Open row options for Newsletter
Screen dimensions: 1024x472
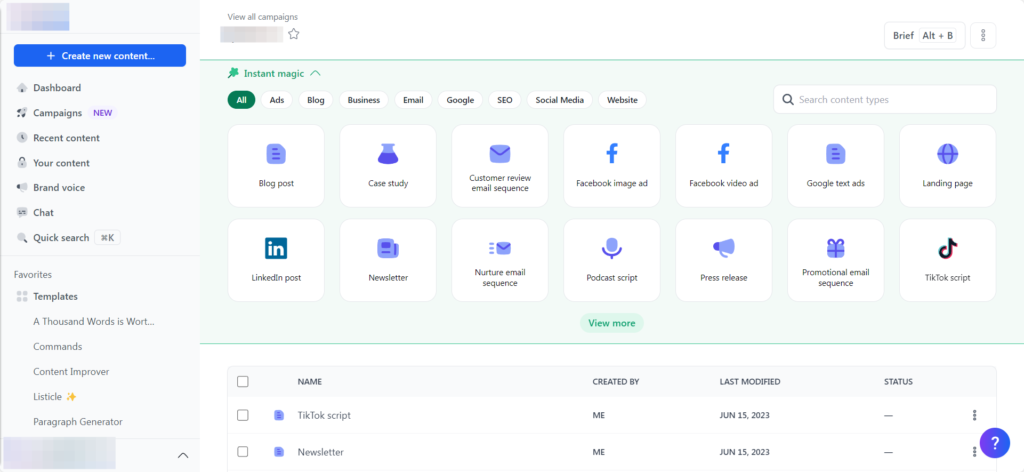pyautogui.click(x=974, y=452)
